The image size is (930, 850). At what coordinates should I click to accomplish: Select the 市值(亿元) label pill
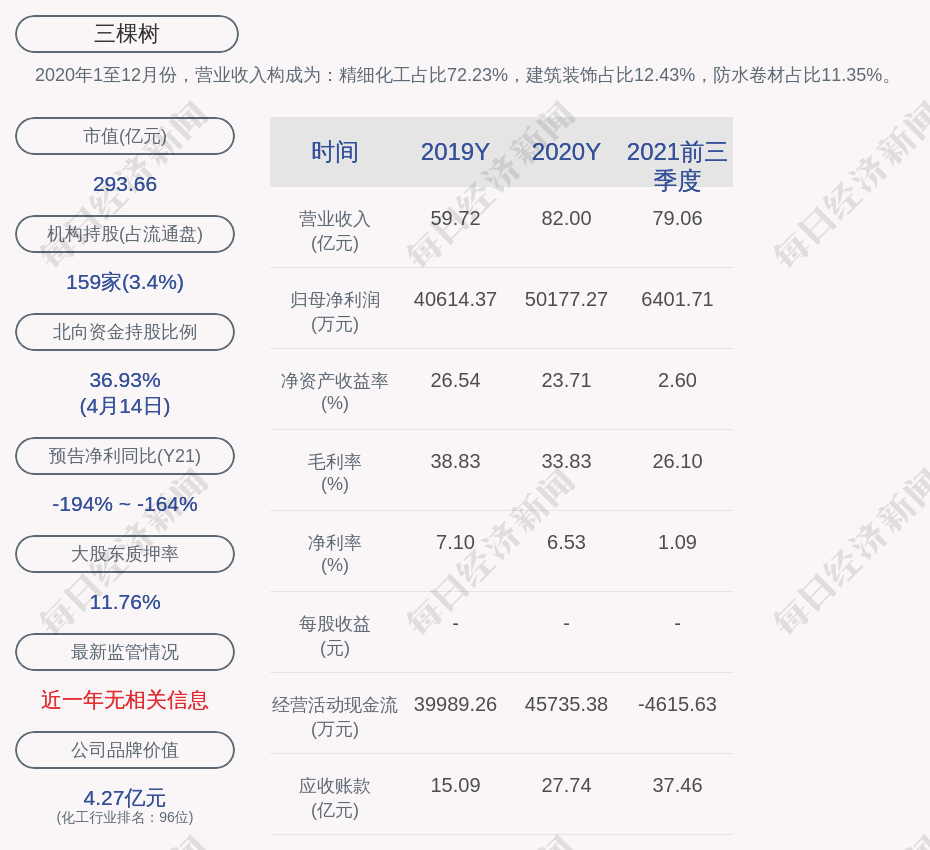[x=125, y=136]
